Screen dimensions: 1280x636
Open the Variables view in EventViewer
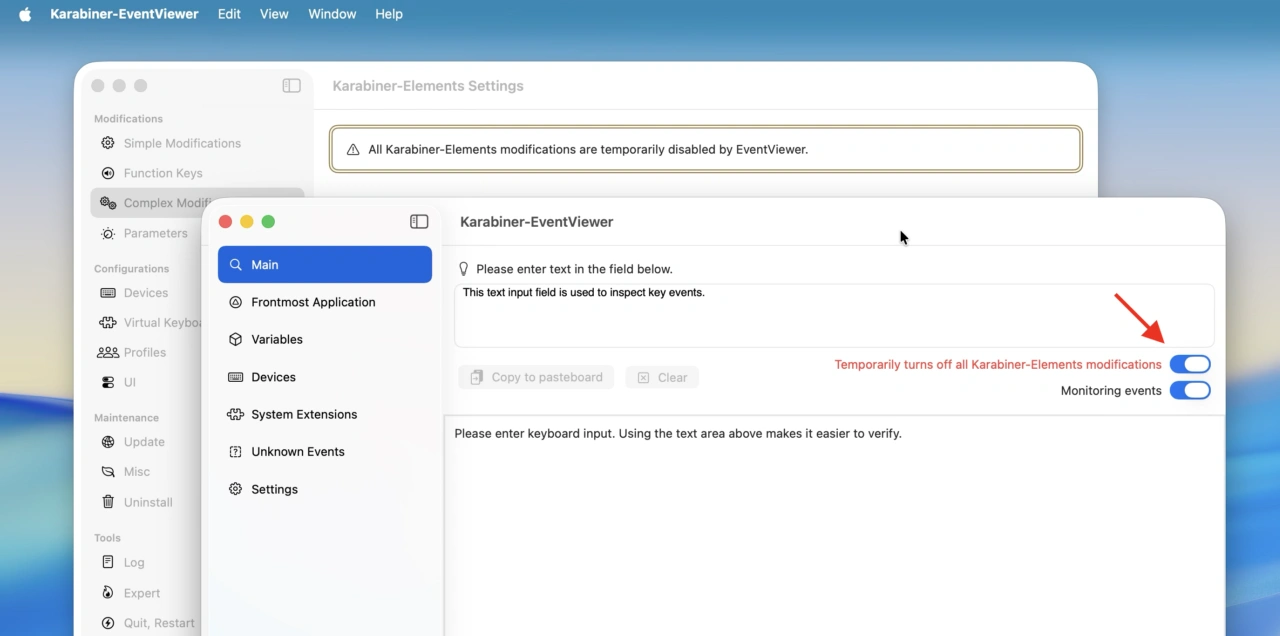pyautogui.click(x=275, y=339)
